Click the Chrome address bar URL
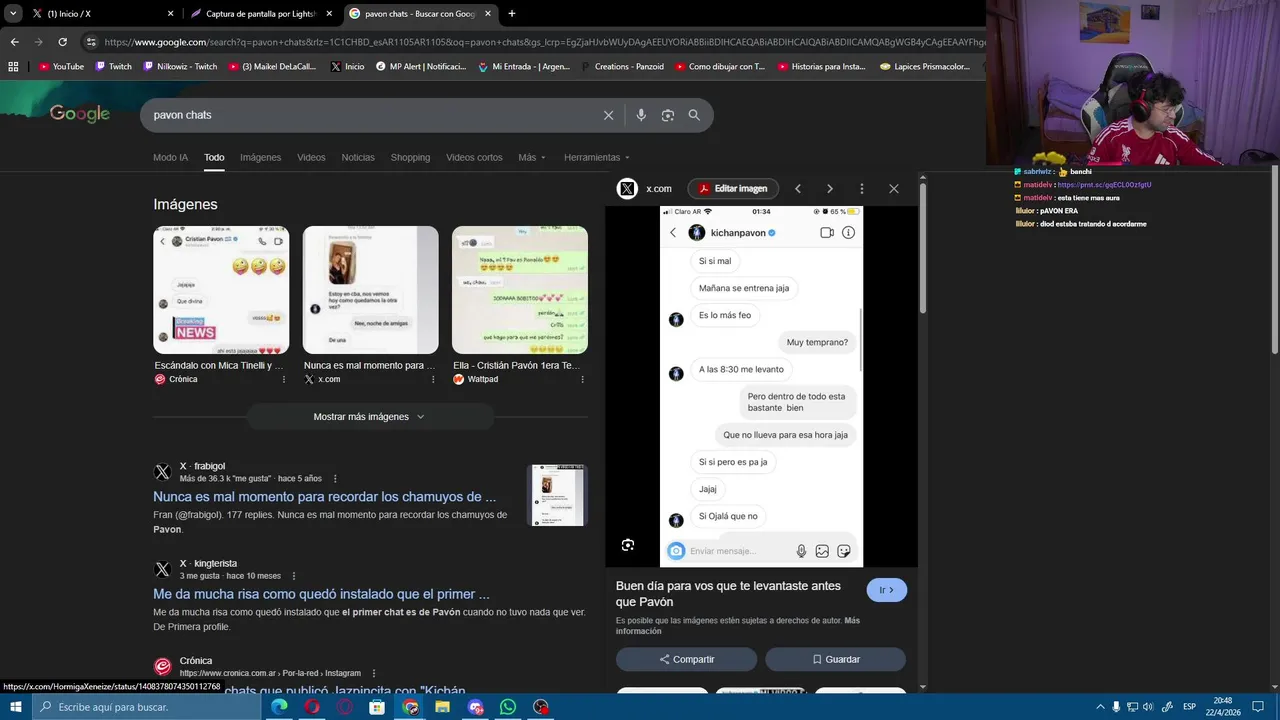Viewport: 1280px width, 720px height. pos(545,42)
